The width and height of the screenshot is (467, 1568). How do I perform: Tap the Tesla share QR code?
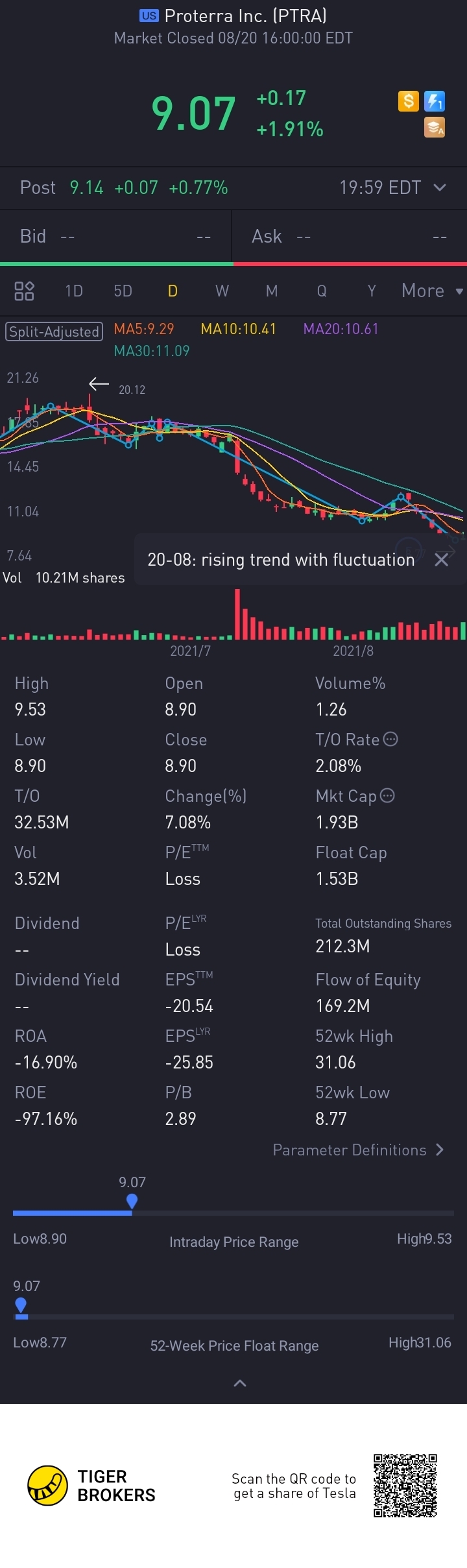[x=405, y=1485]
